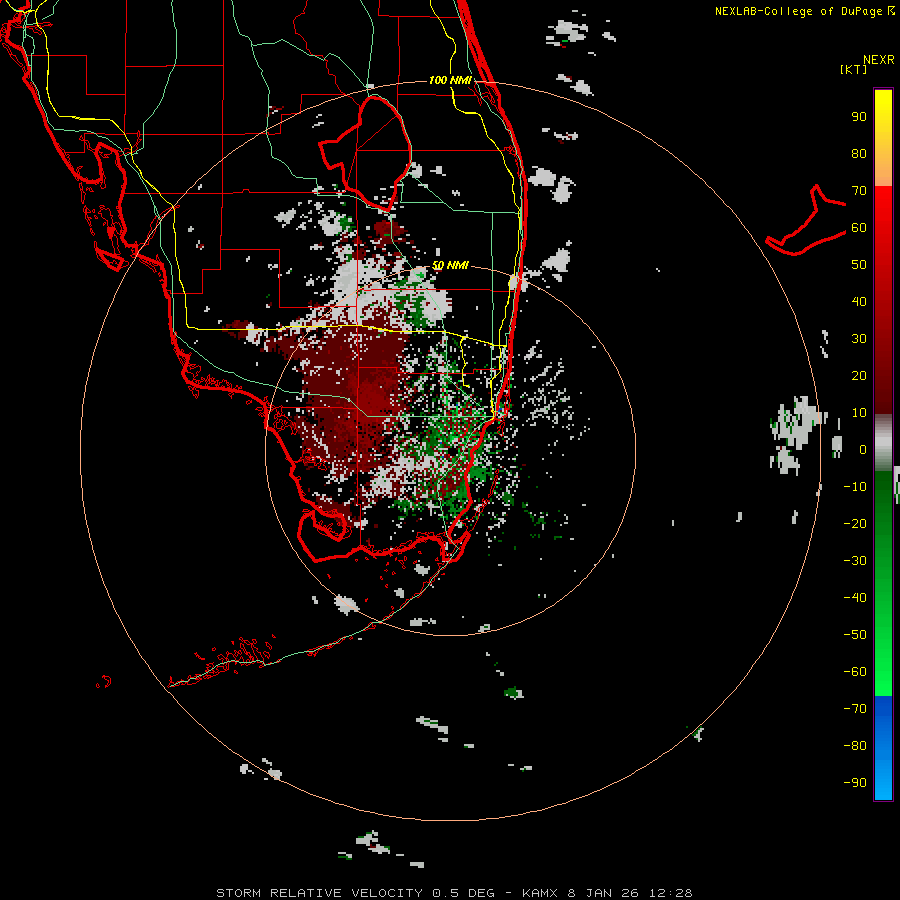The image size is (900, 900).
Task: Click the -30 scale value
Action: tap(855, 561)
